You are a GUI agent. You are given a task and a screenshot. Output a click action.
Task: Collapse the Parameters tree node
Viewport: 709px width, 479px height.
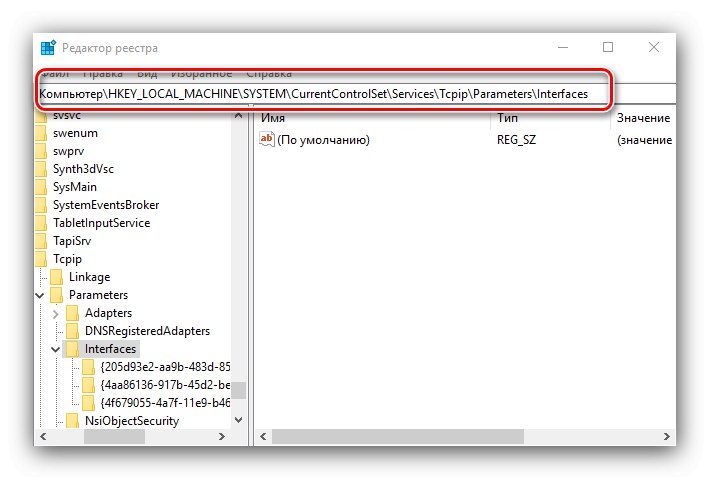[40, 295]
